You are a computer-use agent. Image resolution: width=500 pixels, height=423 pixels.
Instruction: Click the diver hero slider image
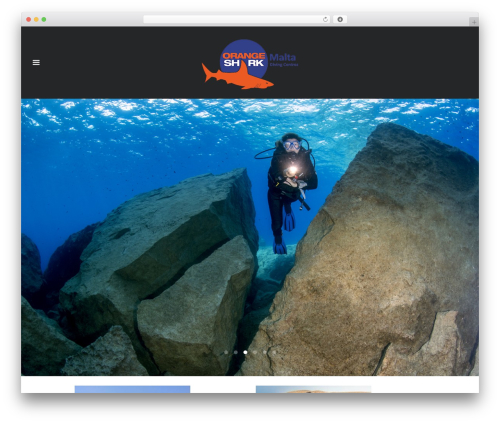point(250,237)
